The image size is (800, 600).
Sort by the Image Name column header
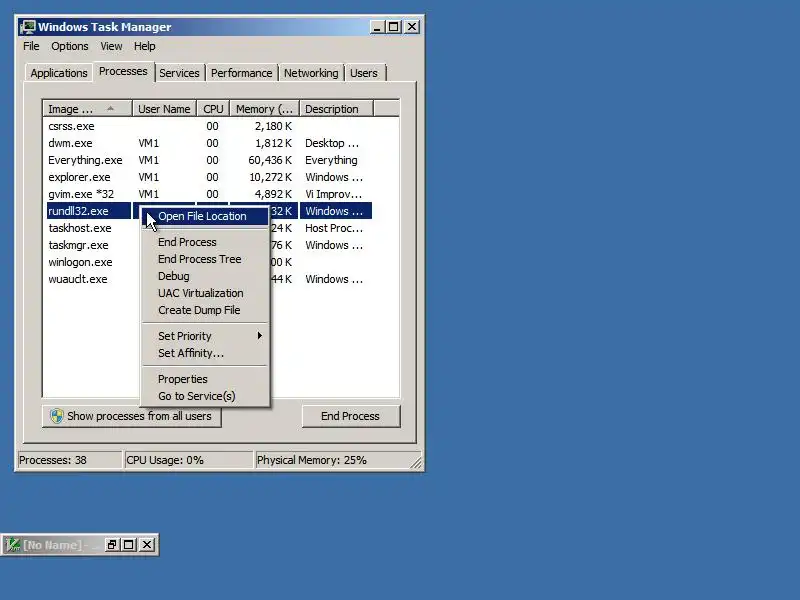click(x=87, y=109)
